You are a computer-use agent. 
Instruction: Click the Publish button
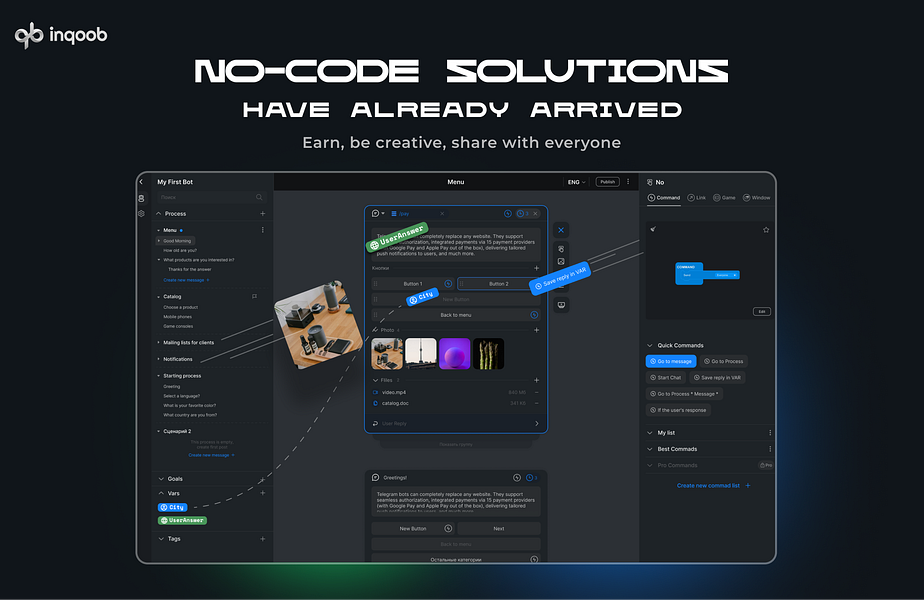click(x=608, y=182)
